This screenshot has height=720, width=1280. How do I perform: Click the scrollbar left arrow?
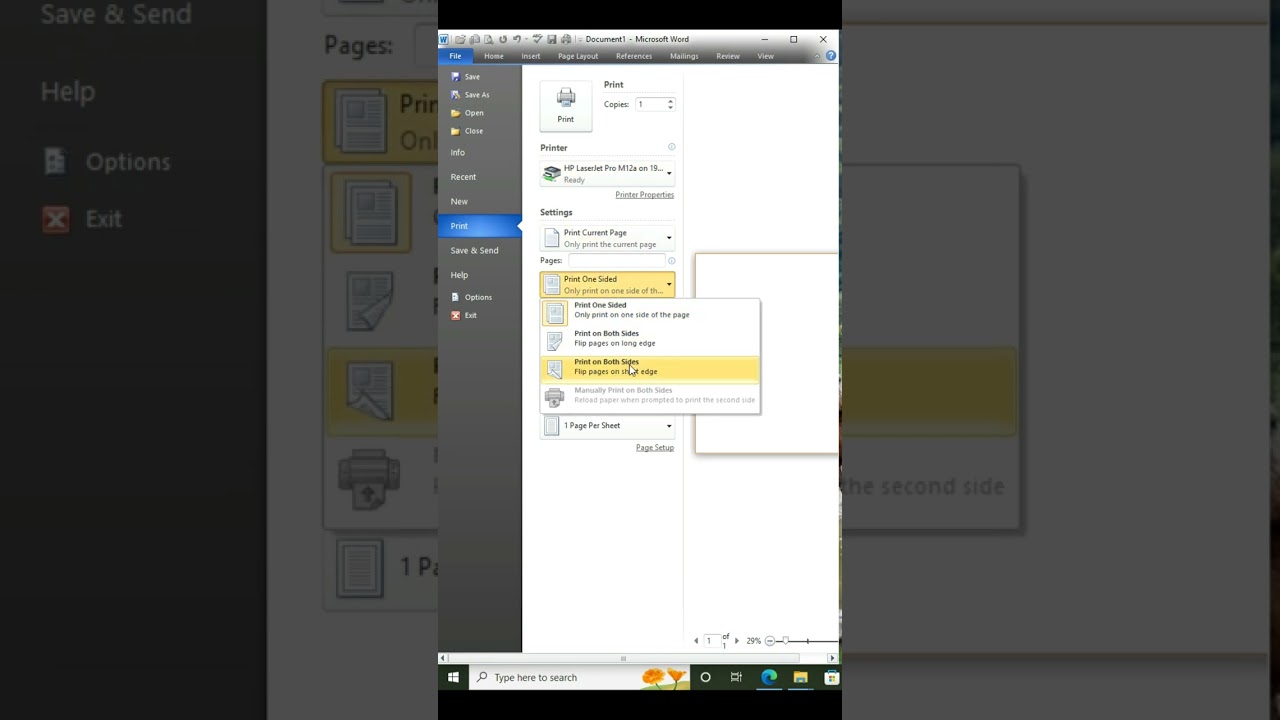coord(443,658)
